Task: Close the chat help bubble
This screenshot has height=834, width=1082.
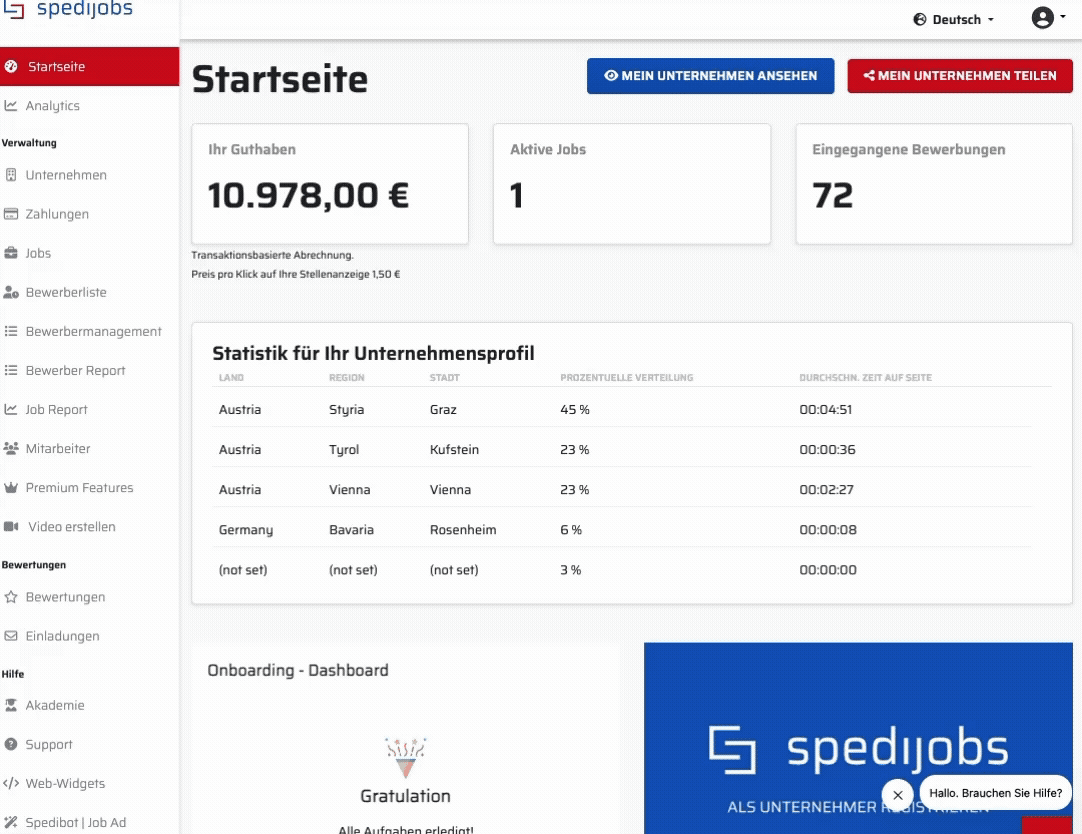Action: coord(897,795)
